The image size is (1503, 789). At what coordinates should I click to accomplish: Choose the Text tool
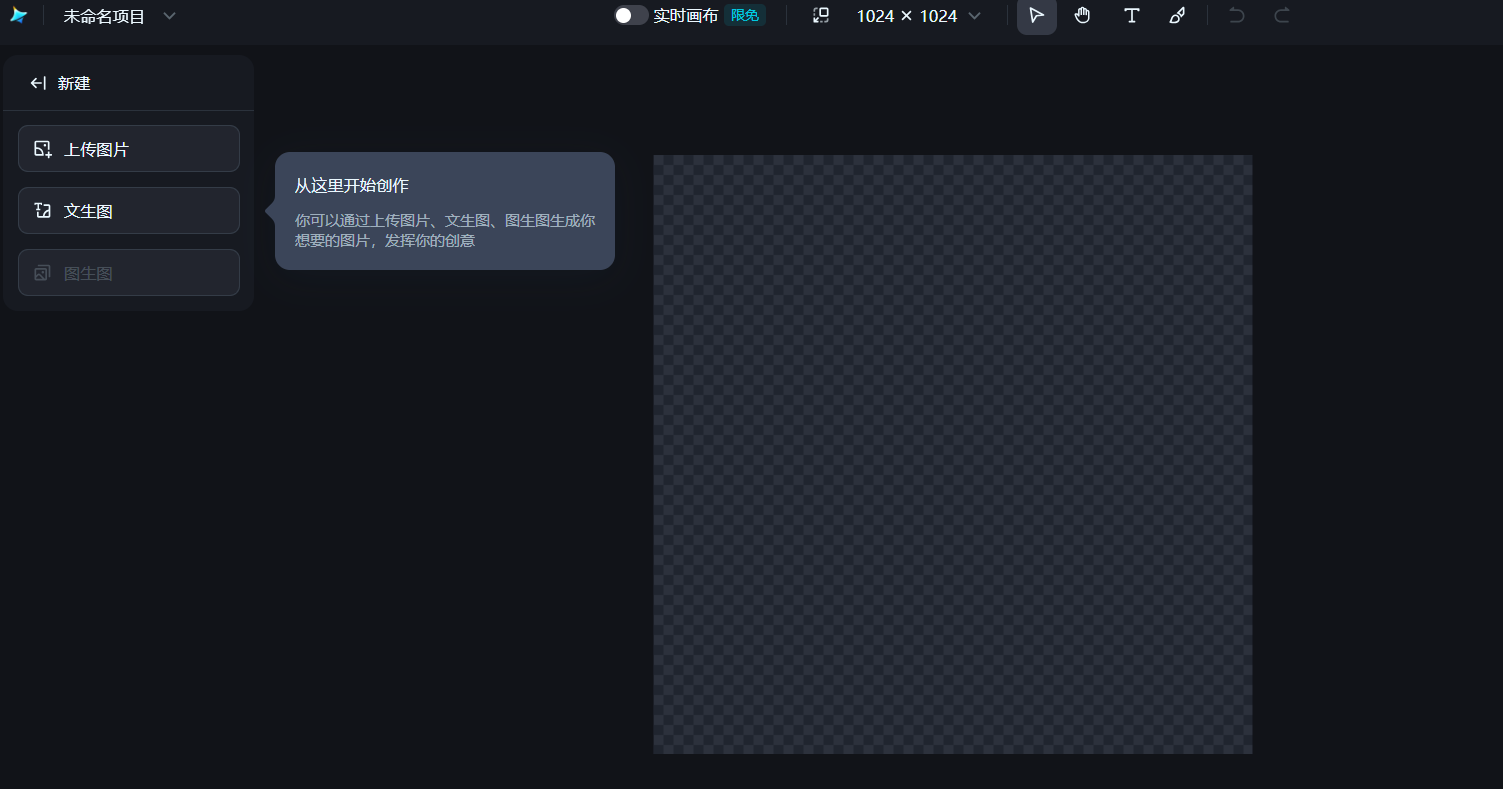pyautogui.click(x=1131, y=16)
